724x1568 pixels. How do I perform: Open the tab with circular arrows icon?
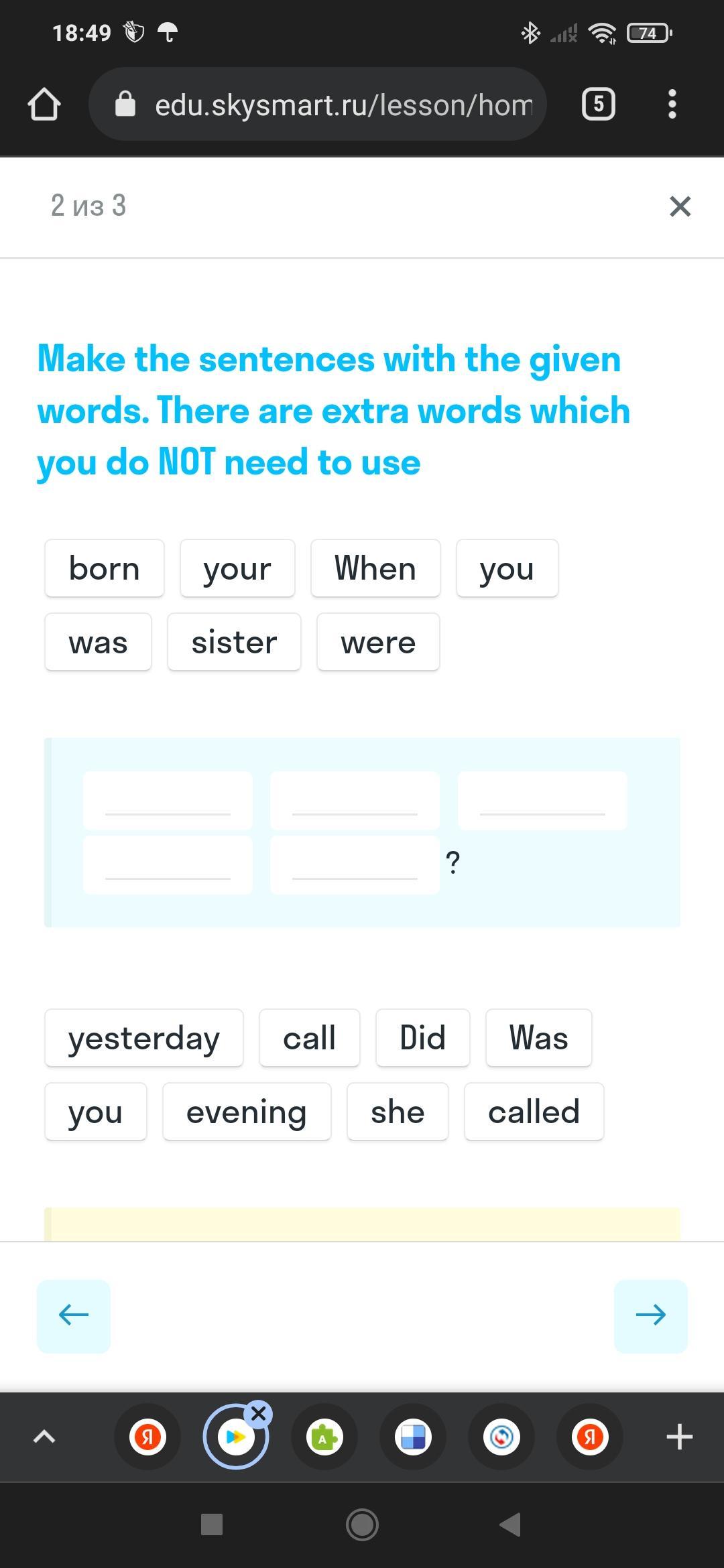pos(501,1437)
